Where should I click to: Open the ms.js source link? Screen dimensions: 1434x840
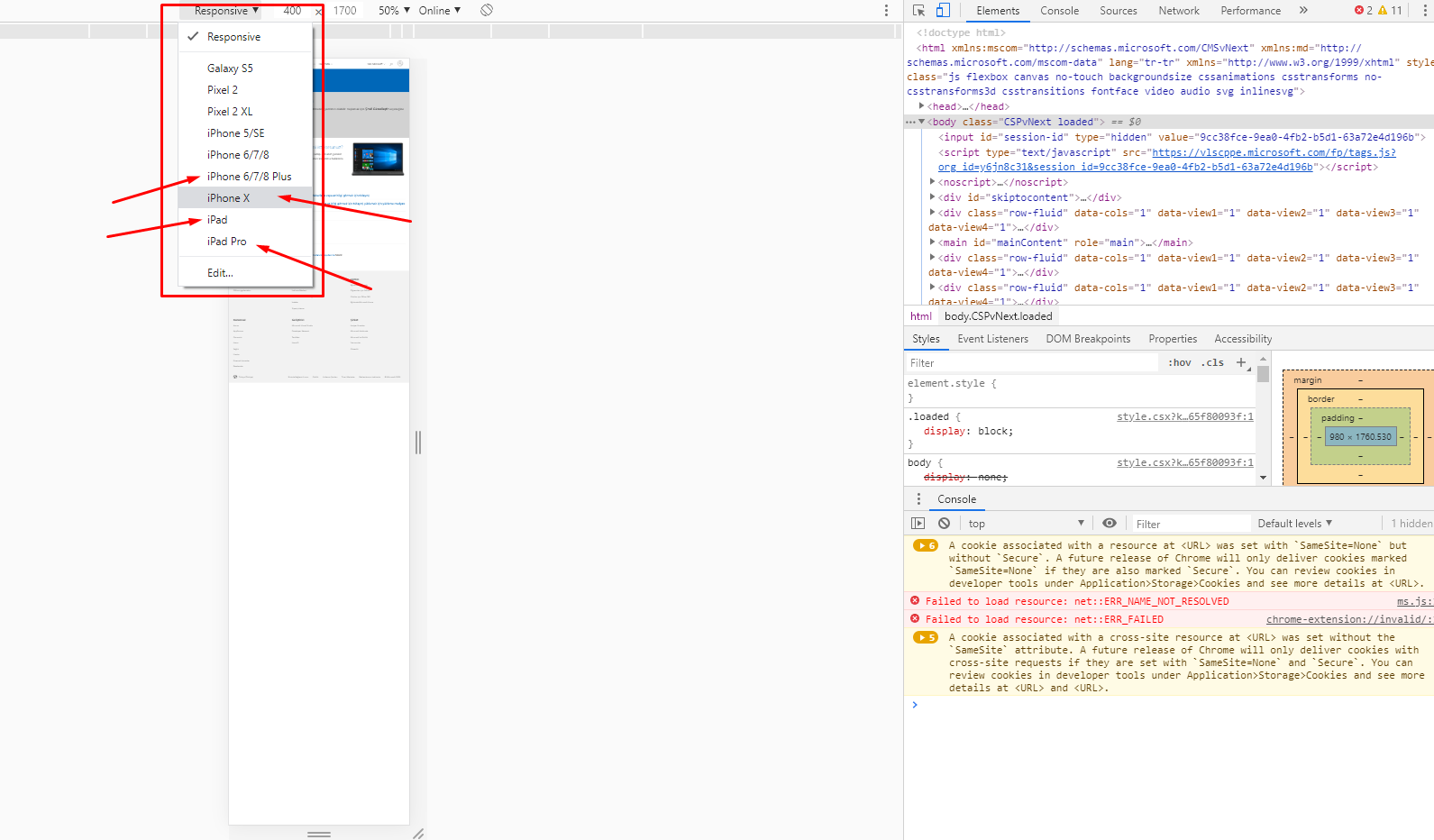[x=1414, y=601]
